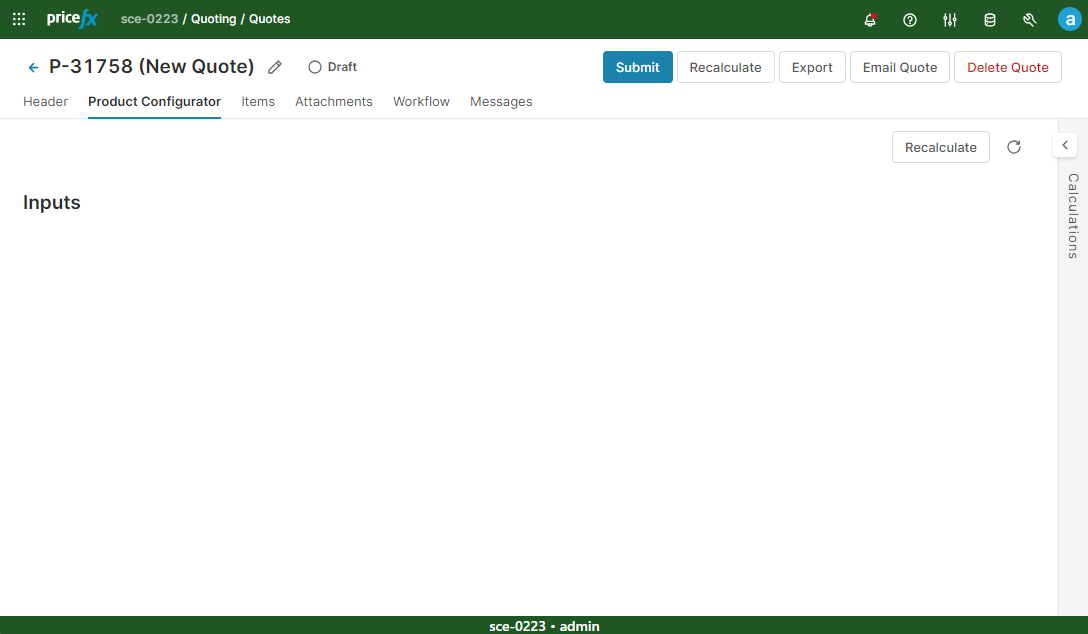Click the sce-0223 breadcrumb
Image resolution: width=1088 pixels, height=634 pixels.
click(x=149, y=19)
